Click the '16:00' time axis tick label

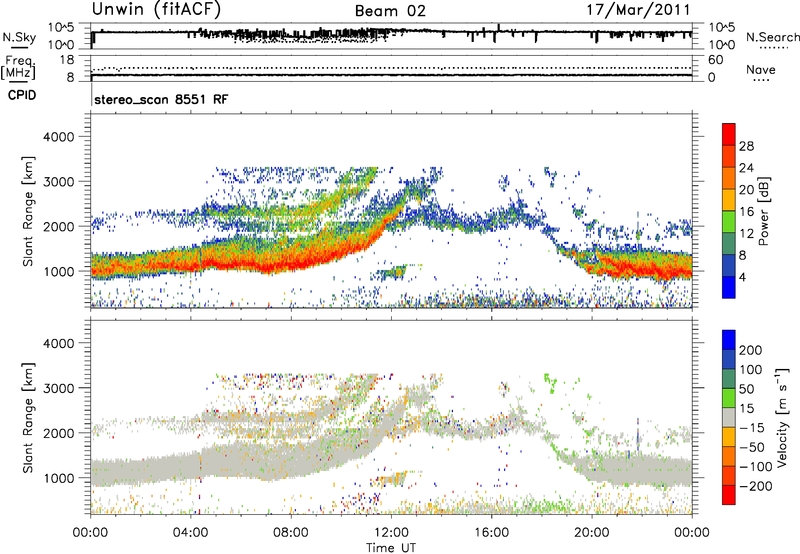pos(491,533)
